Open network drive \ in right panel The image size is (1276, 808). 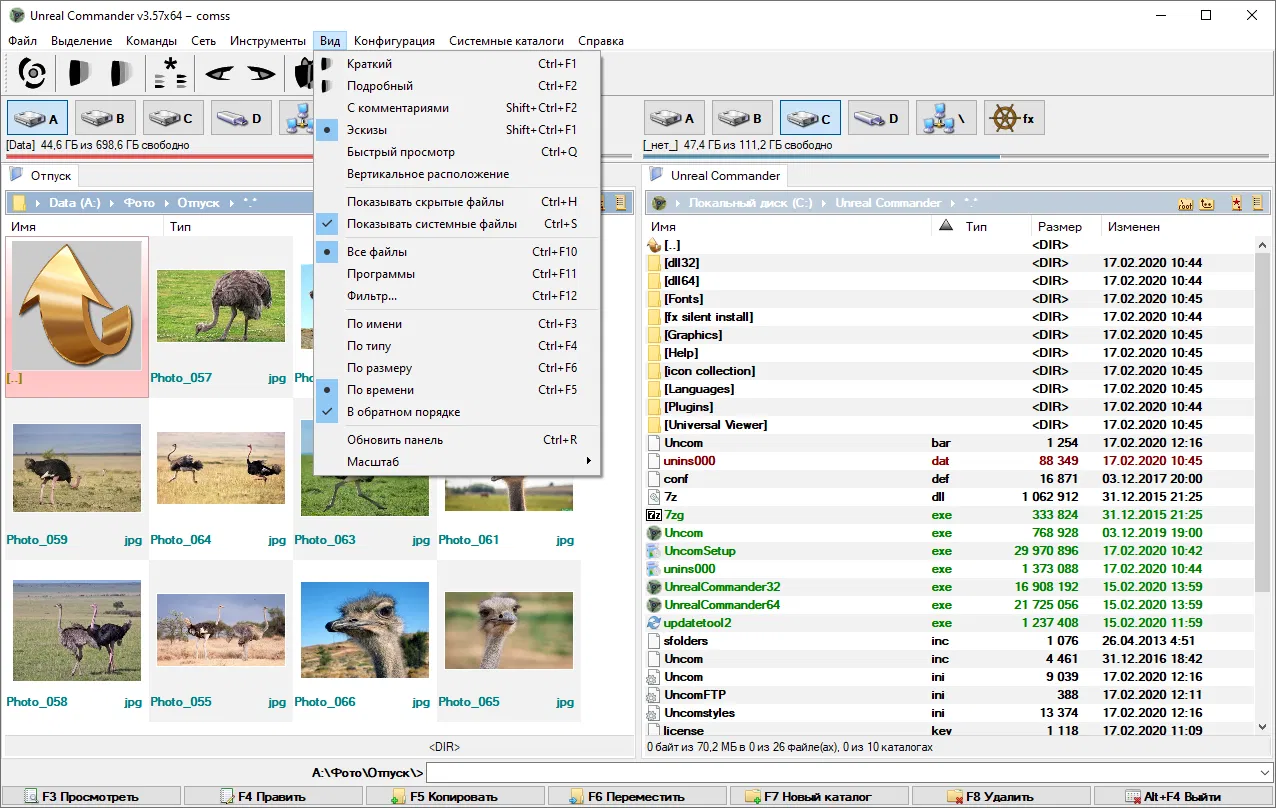pos(947,118)
